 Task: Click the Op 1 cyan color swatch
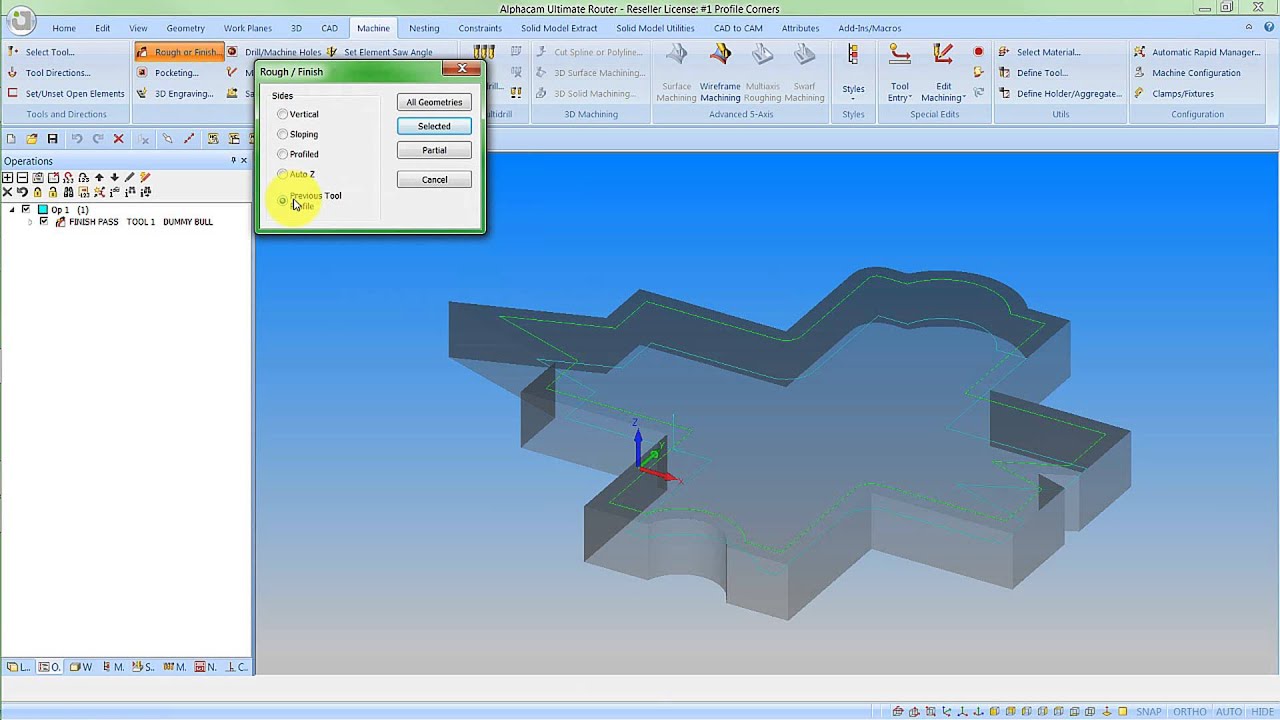coord(43,210)
